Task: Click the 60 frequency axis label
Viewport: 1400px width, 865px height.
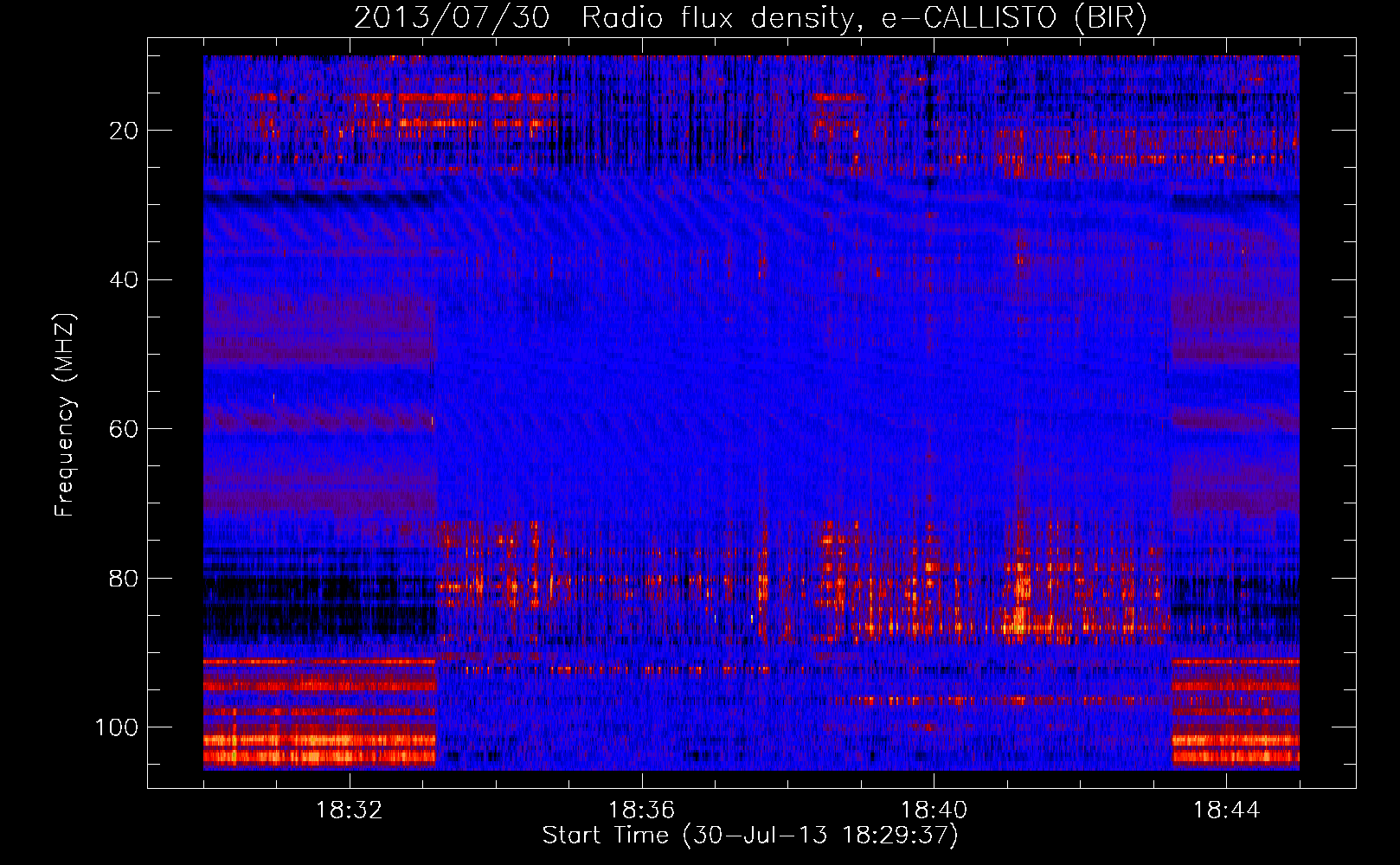Action: (125, 429)
